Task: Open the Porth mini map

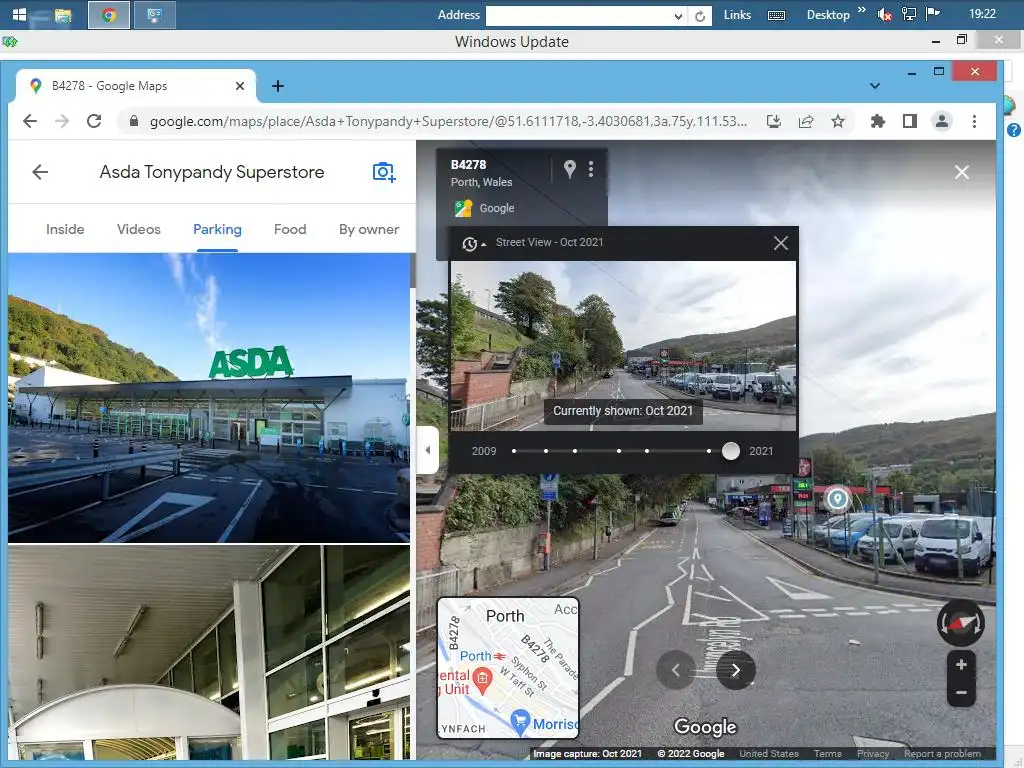Action: tap(507, 667)
